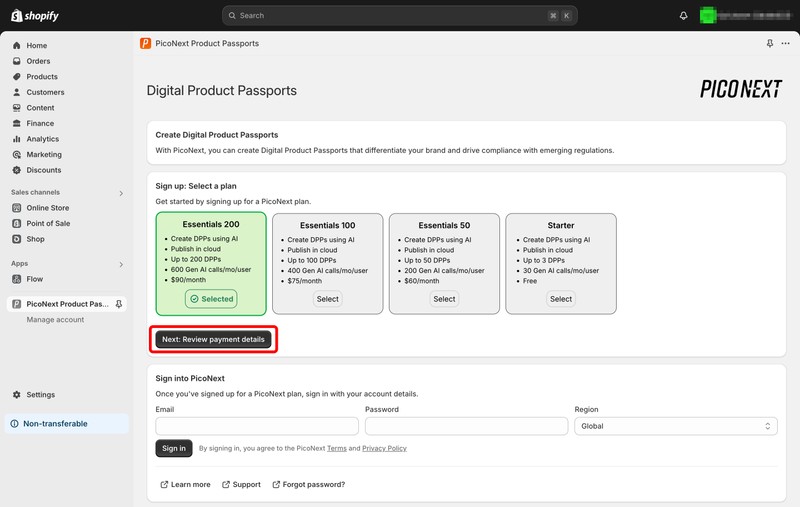This screenshot has height=507, width=800.
Task: Open the Shopify logo home link
Action: coord(35,16)
